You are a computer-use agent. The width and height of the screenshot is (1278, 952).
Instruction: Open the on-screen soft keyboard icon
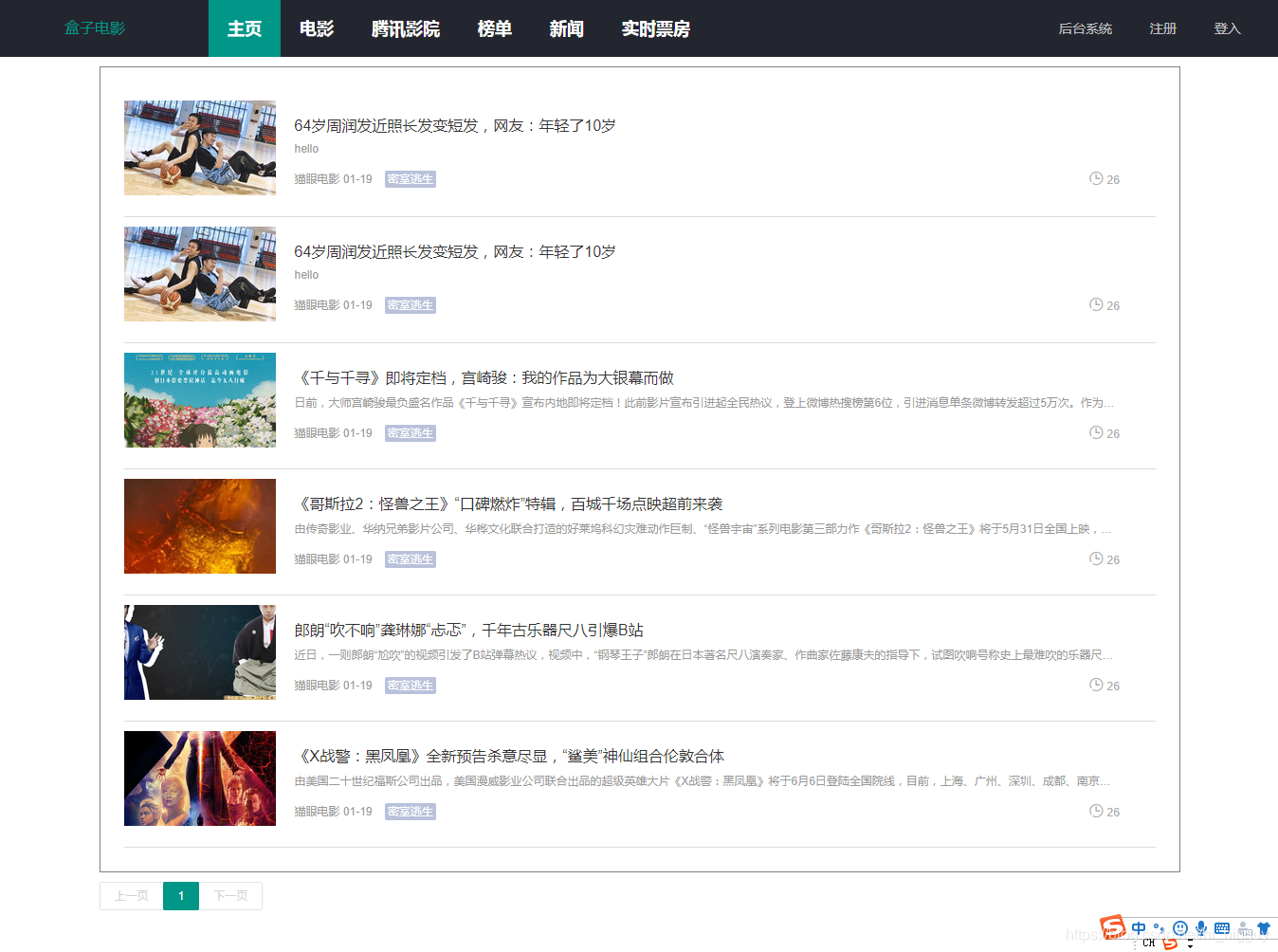pos(1222,927)
